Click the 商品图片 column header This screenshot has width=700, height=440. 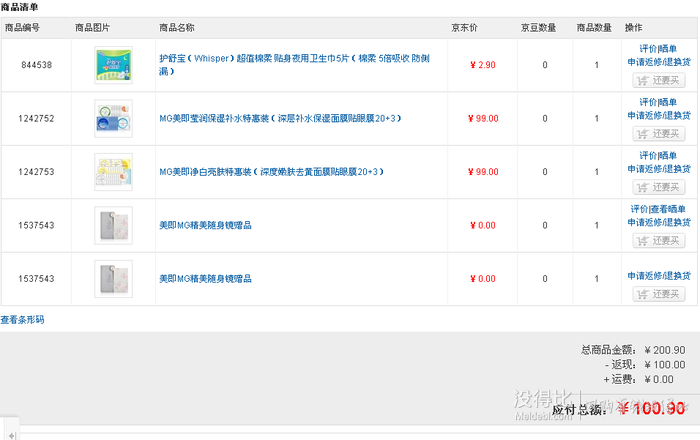(92, 28)
